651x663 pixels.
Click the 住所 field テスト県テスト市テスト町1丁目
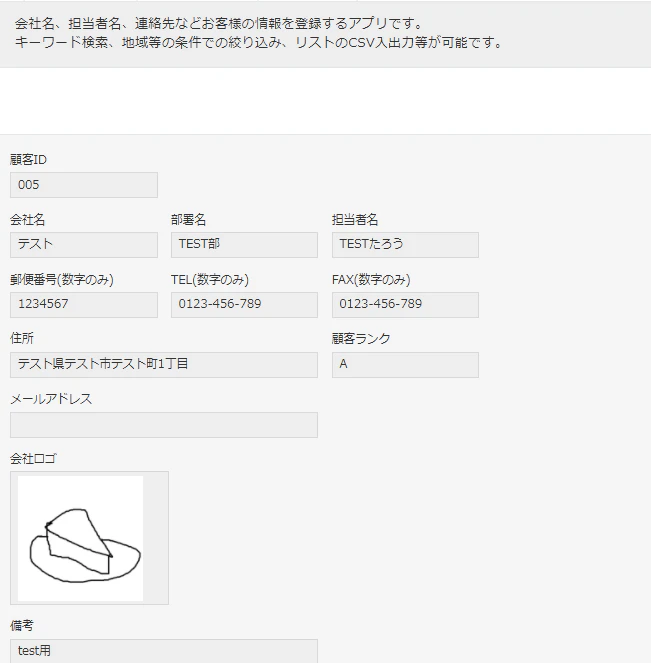pos(164,365)
